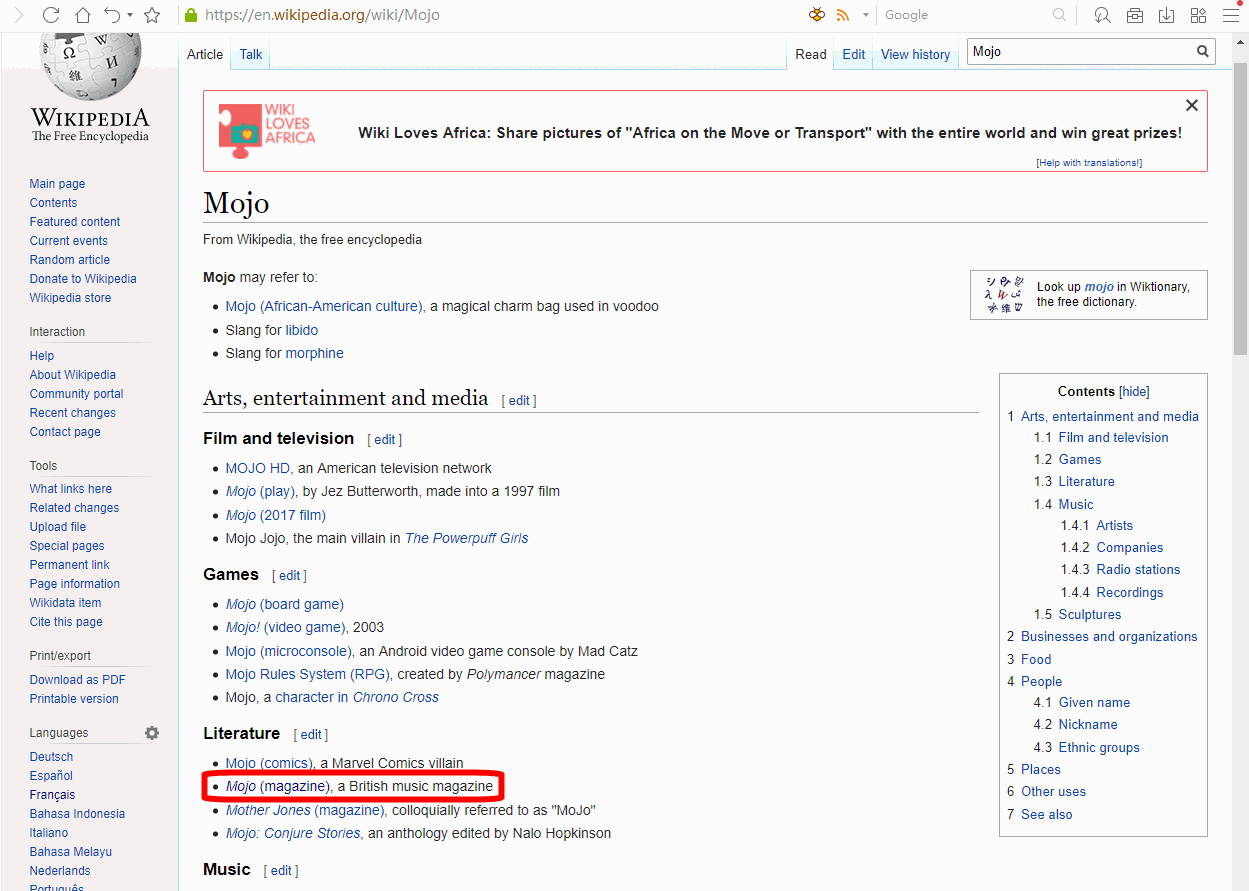Open the search engine selector dropdown
The width and height of the screenshot is (1249, 891).
click(866, 16)
